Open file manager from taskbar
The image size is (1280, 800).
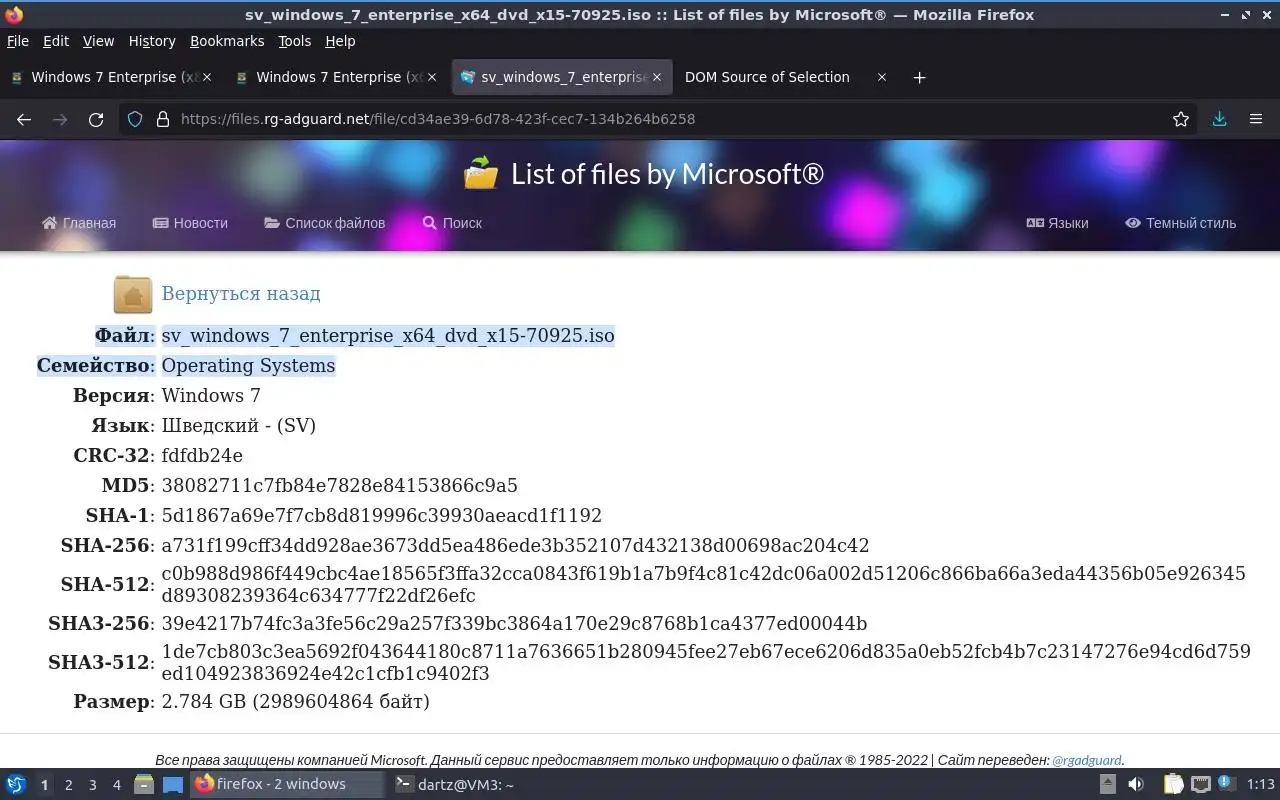143,784
